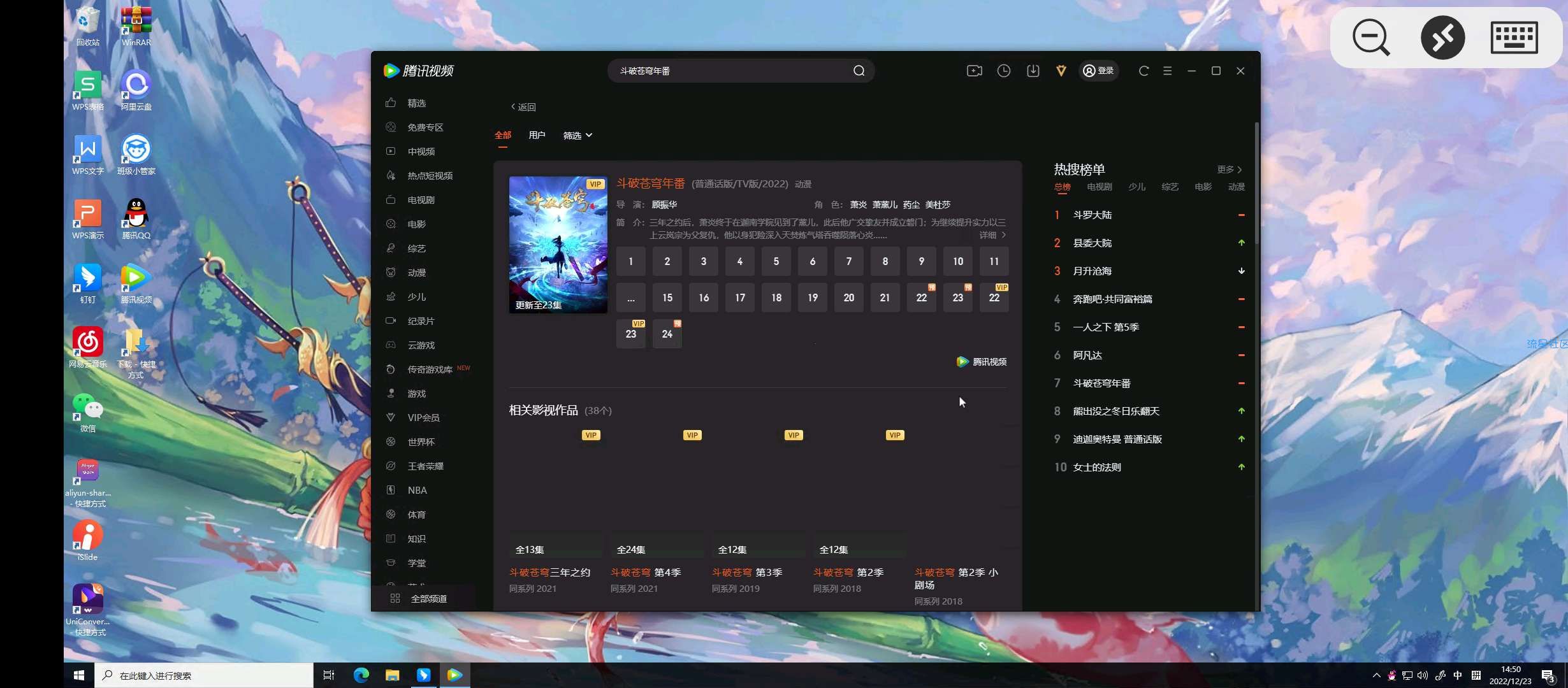Click the Task View taskbar icon
Viewport: 1568px width, 688px height.
[329, 675]
